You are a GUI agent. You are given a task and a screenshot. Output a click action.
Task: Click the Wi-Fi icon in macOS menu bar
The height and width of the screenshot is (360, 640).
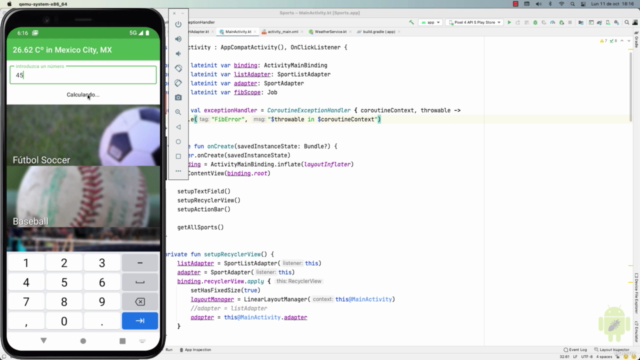point(562,4)
